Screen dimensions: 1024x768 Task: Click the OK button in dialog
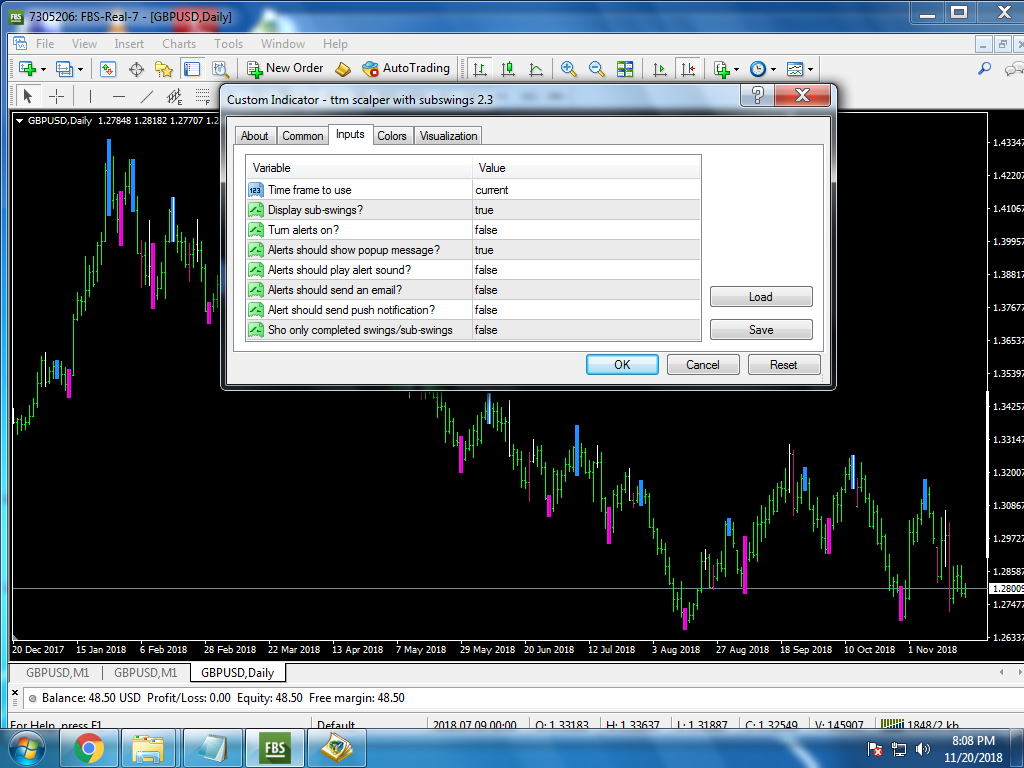click(622, 364)
